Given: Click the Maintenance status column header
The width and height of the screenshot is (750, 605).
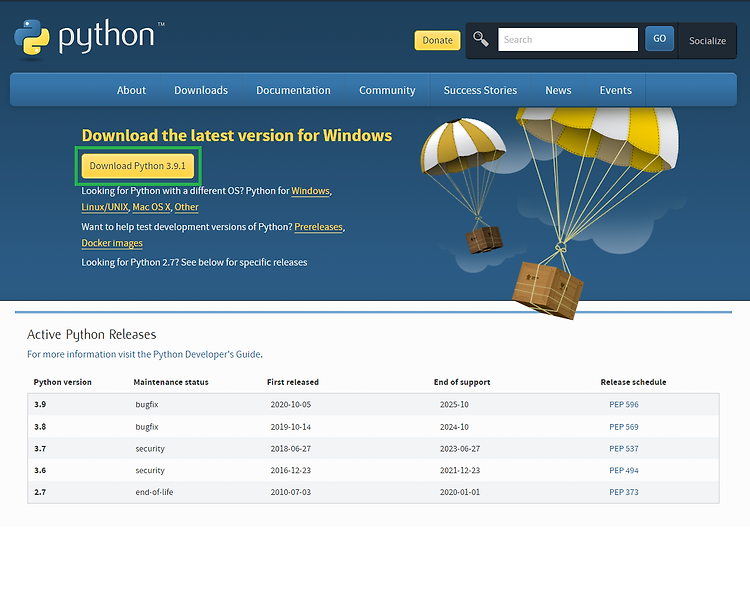Looking at the screenshot, I should (171, 382).
